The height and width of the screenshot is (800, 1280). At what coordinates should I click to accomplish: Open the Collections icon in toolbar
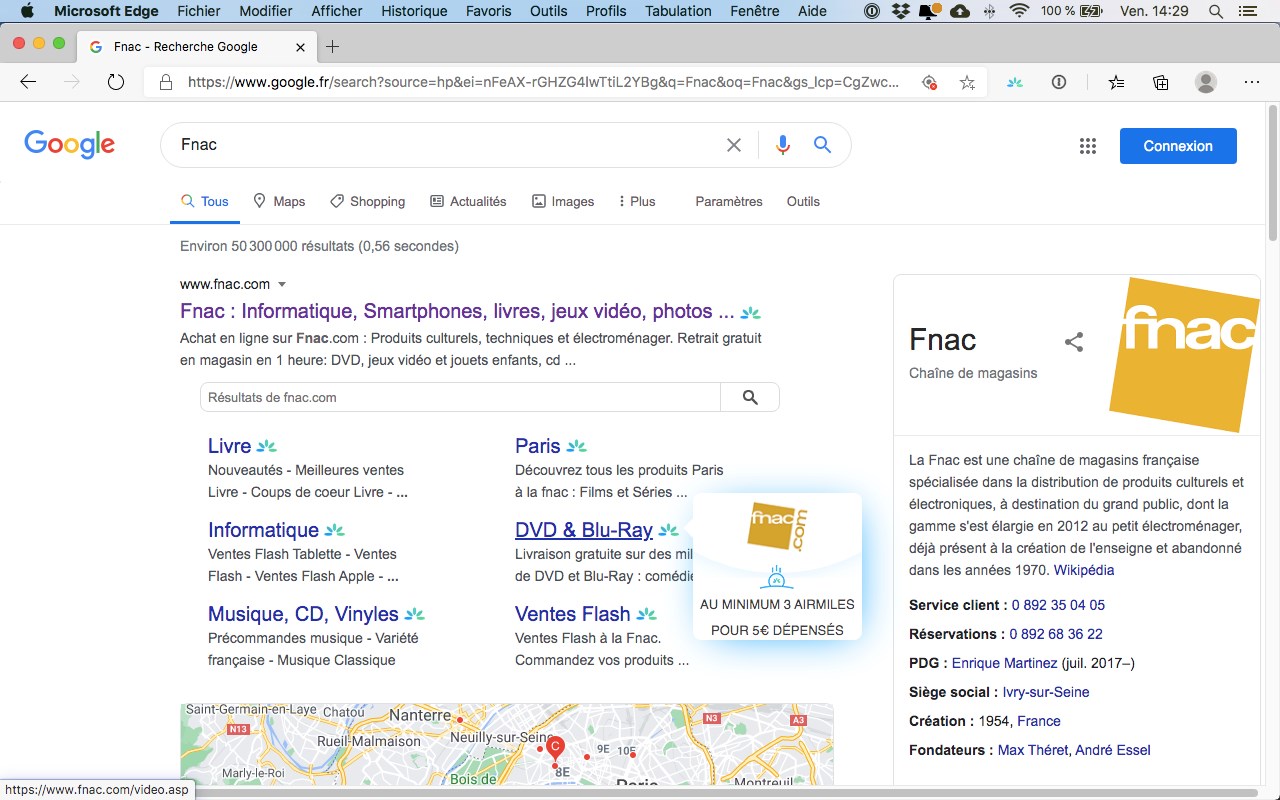pos(1161,83)
